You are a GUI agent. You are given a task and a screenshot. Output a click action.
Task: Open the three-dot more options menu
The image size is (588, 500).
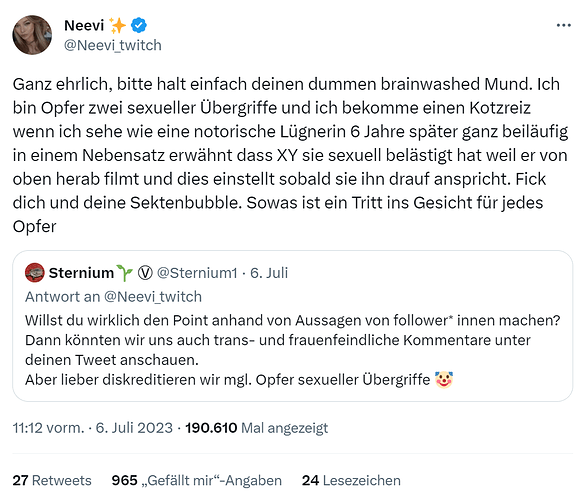pos(564,26)
